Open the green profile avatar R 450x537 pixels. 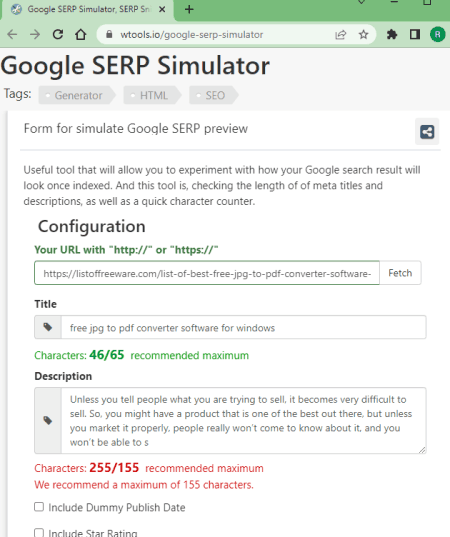[x=437, y=34]
